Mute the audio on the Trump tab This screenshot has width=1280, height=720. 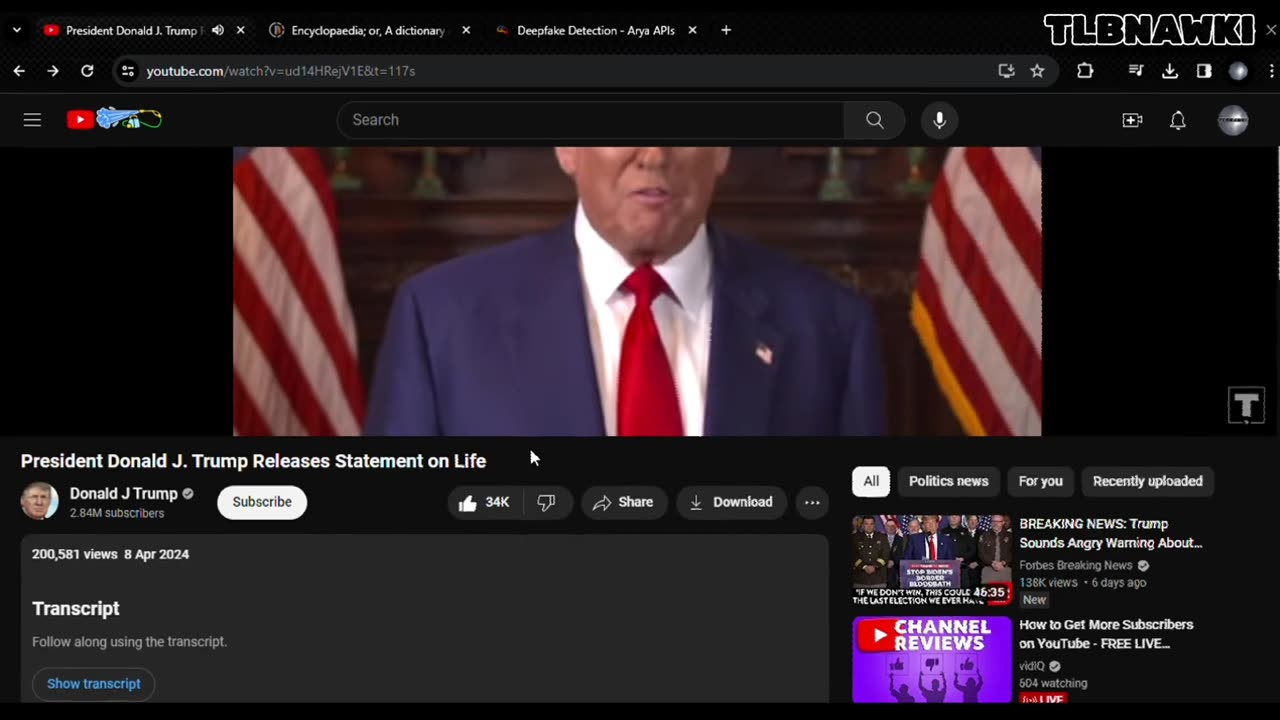click(218, 30)
